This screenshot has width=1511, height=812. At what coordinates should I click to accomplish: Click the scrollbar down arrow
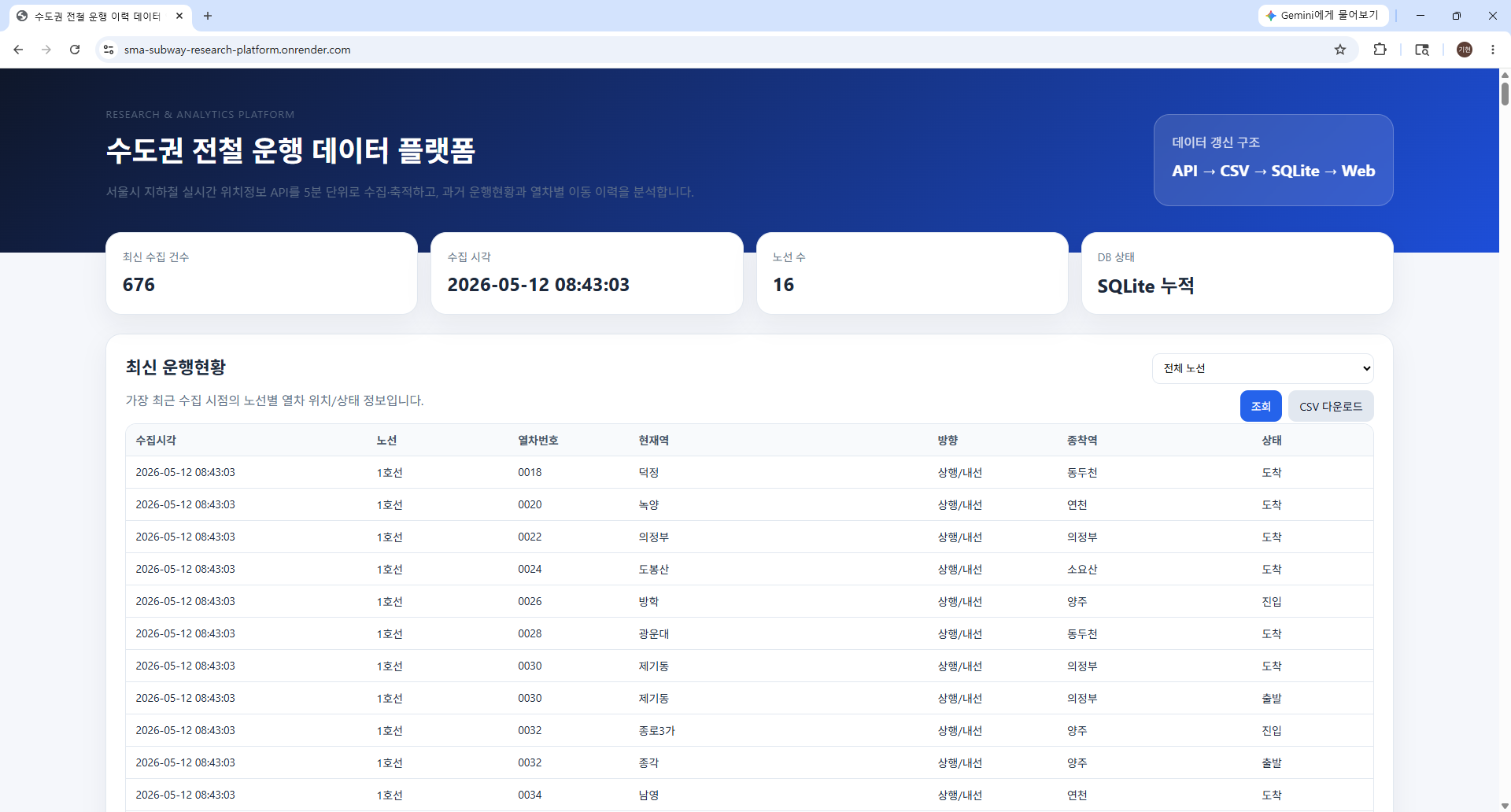click(x=1505, y=806)
